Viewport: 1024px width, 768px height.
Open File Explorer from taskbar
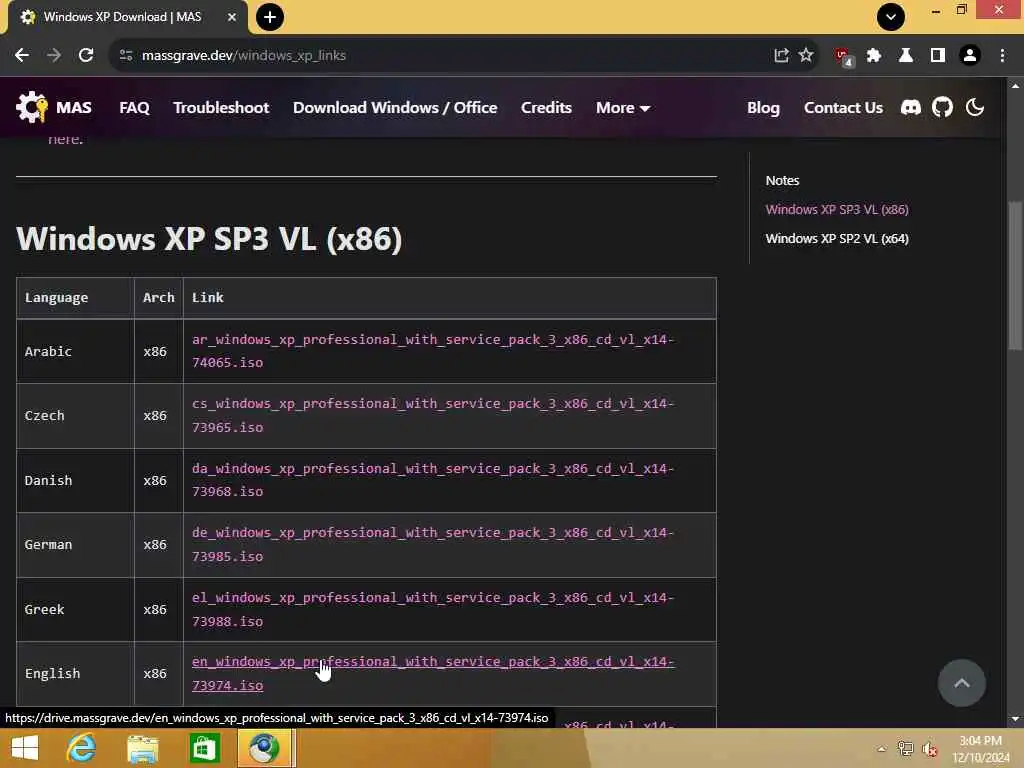pos(142,748)
